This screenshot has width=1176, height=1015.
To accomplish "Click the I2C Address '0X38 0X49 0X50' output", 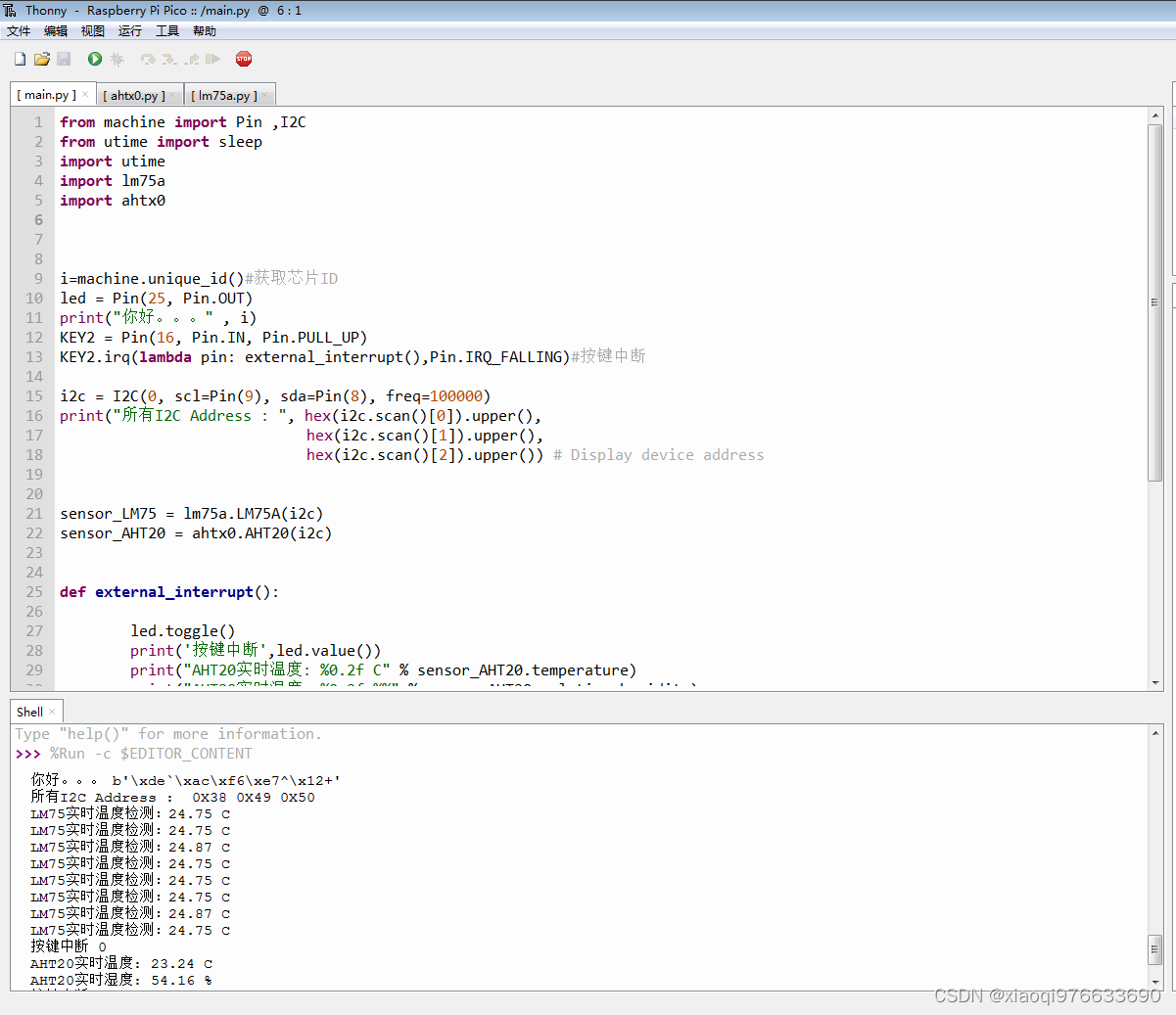I will (254, 798).
